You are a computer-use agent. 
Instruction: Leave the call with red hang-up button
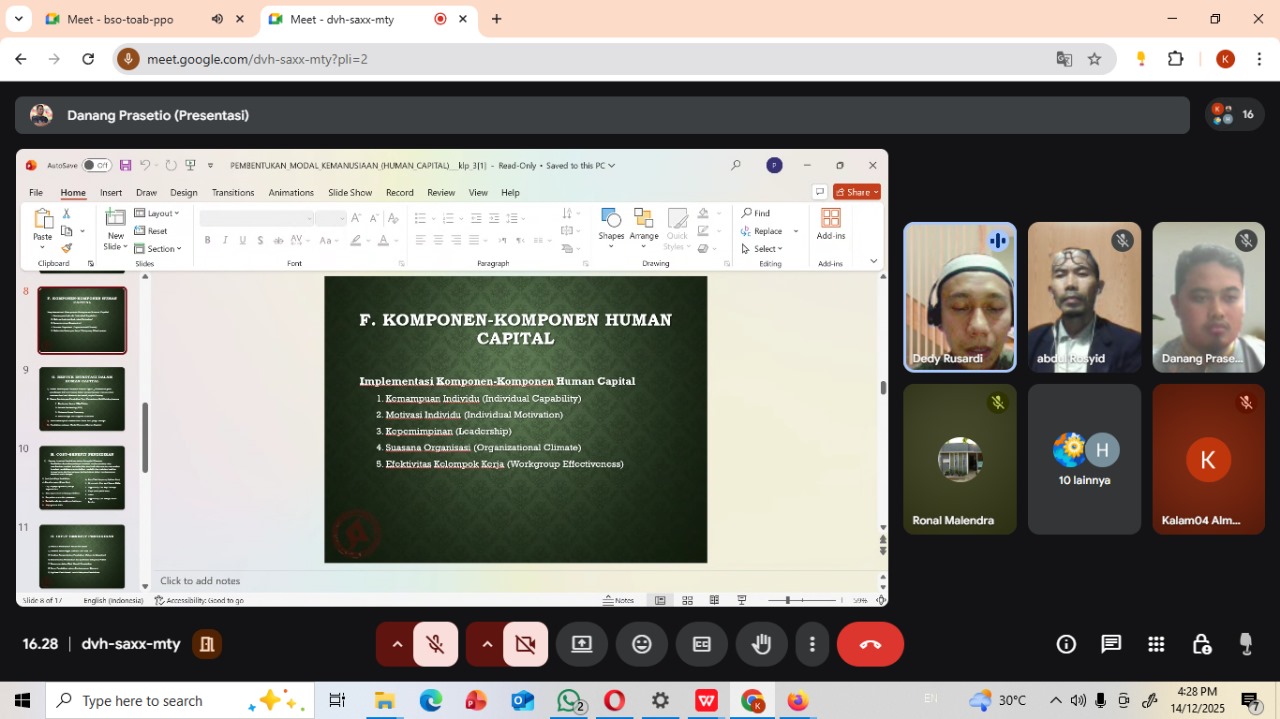point(870,645)
